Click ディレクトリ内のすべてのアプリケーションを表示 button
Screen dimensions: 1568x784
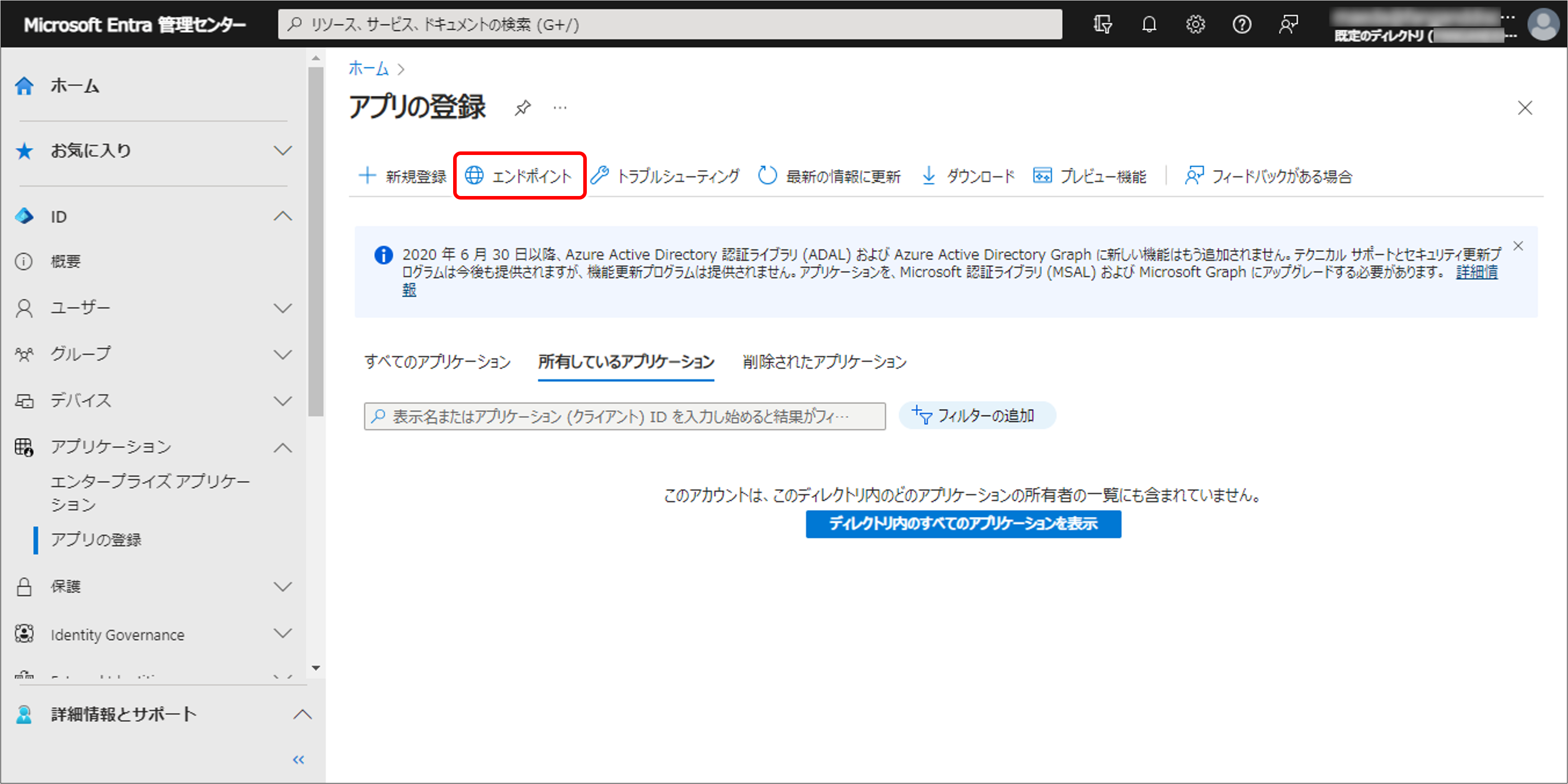[x=963, y=524]
